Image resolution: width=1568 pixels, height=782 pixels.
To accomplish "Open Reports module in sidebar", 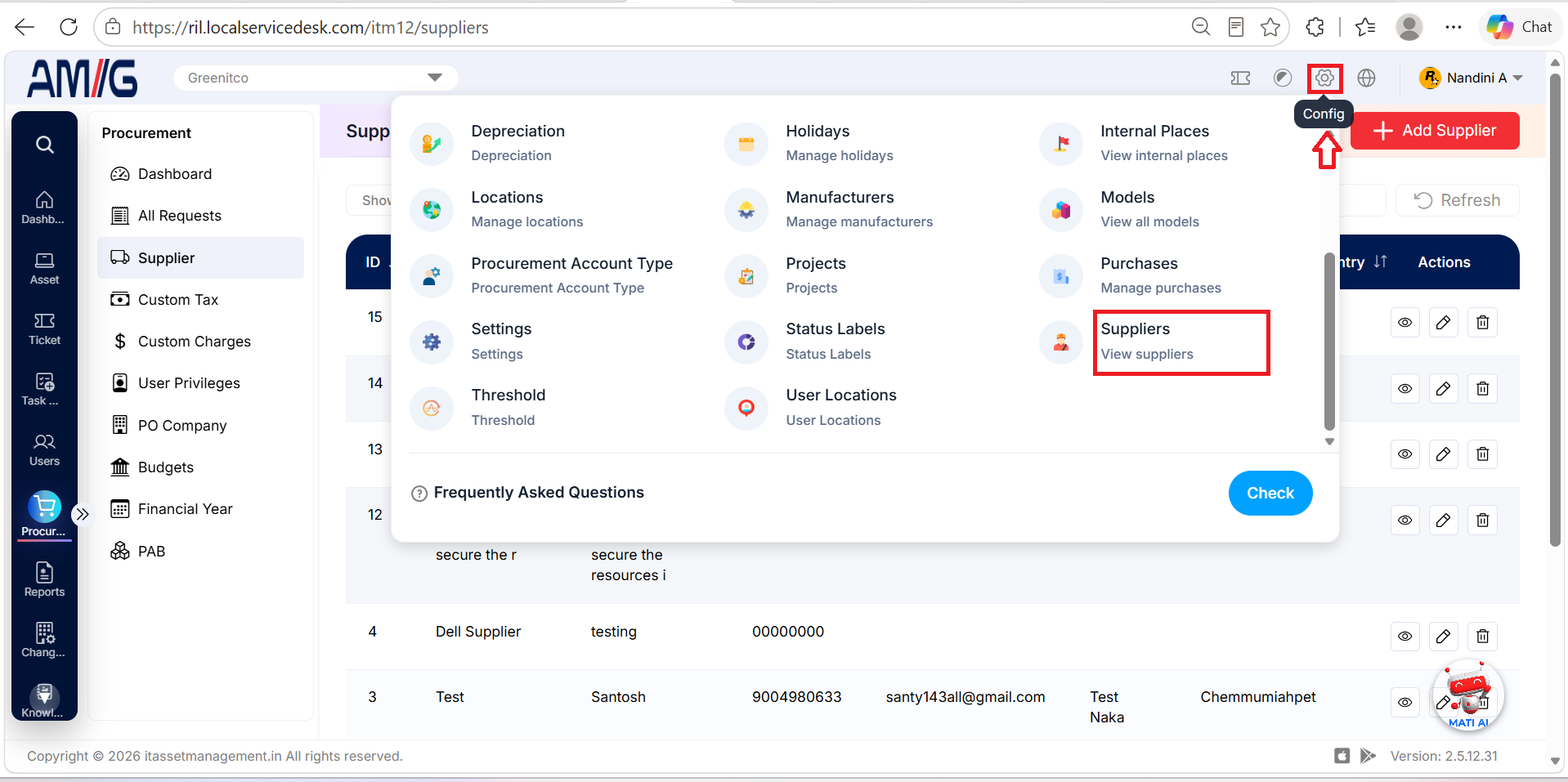I will tap(45, 579).
